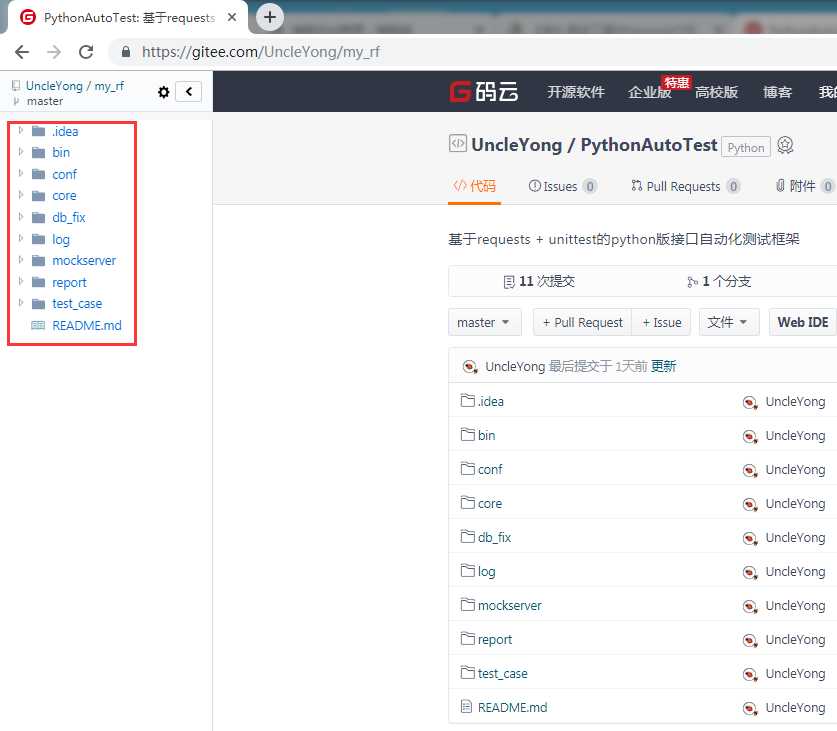The height and width of the screenshot is (731, 837).
Task: Open test_case folder in file list
Action: [x=502, y=673]
